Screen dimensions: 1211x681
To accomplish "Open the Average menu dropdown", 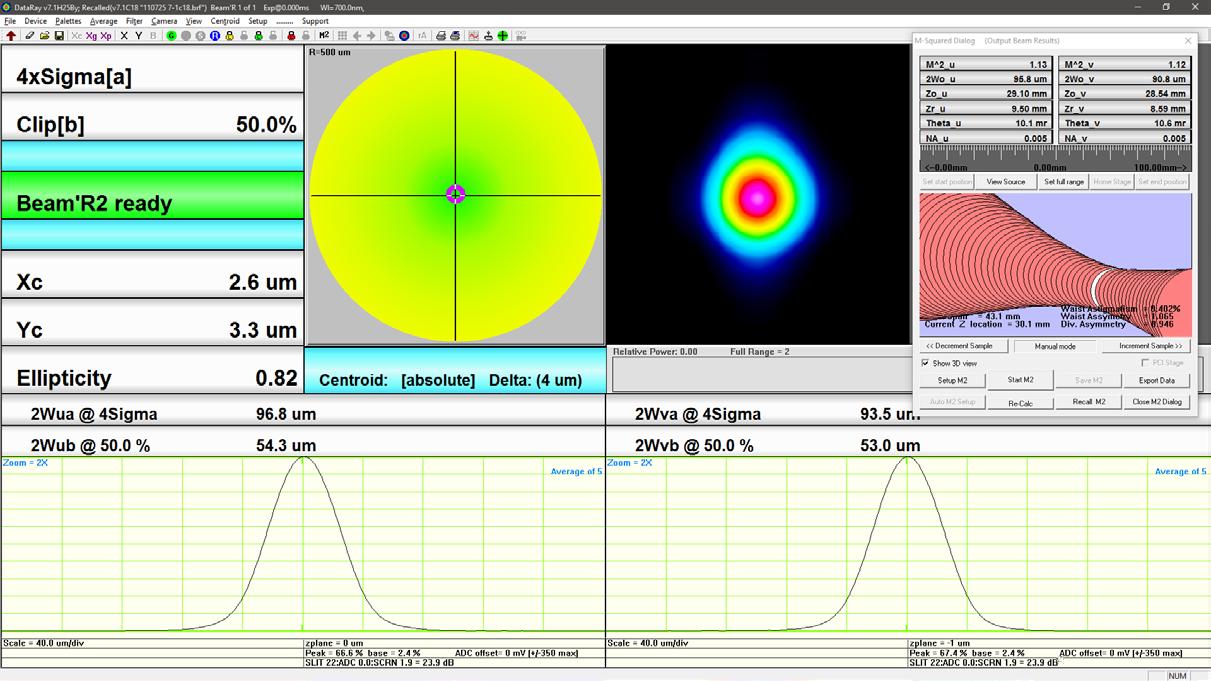I will click(103, 21).
